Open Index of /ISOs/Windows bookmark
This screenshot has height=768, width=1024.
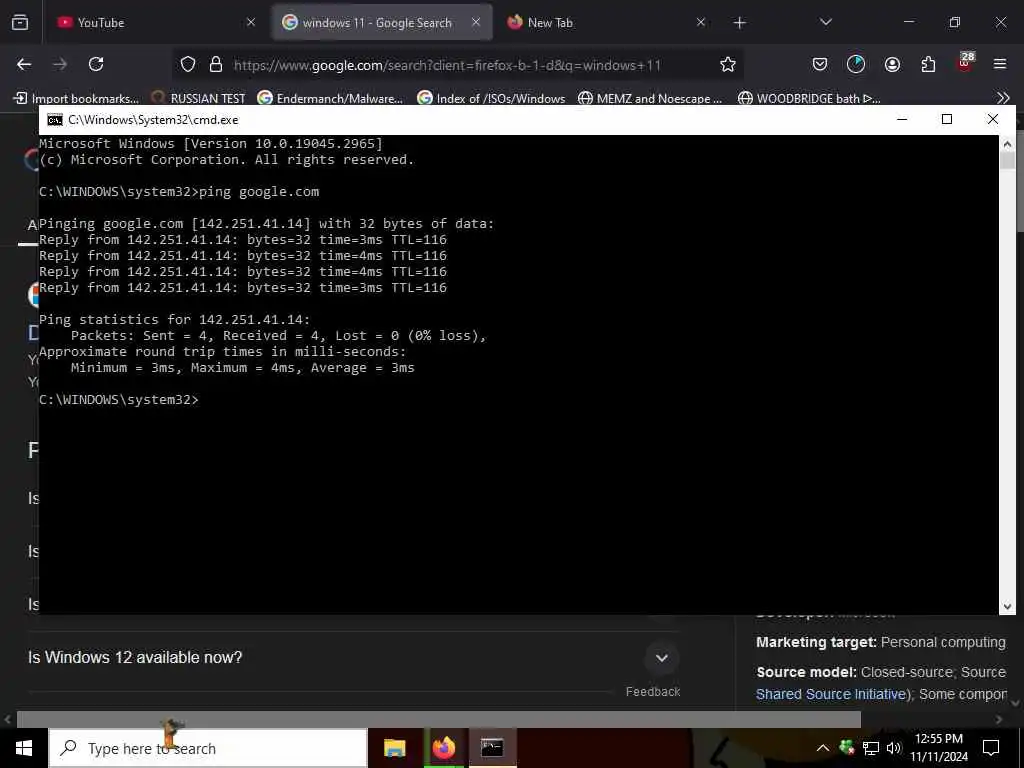pos(491,98)
